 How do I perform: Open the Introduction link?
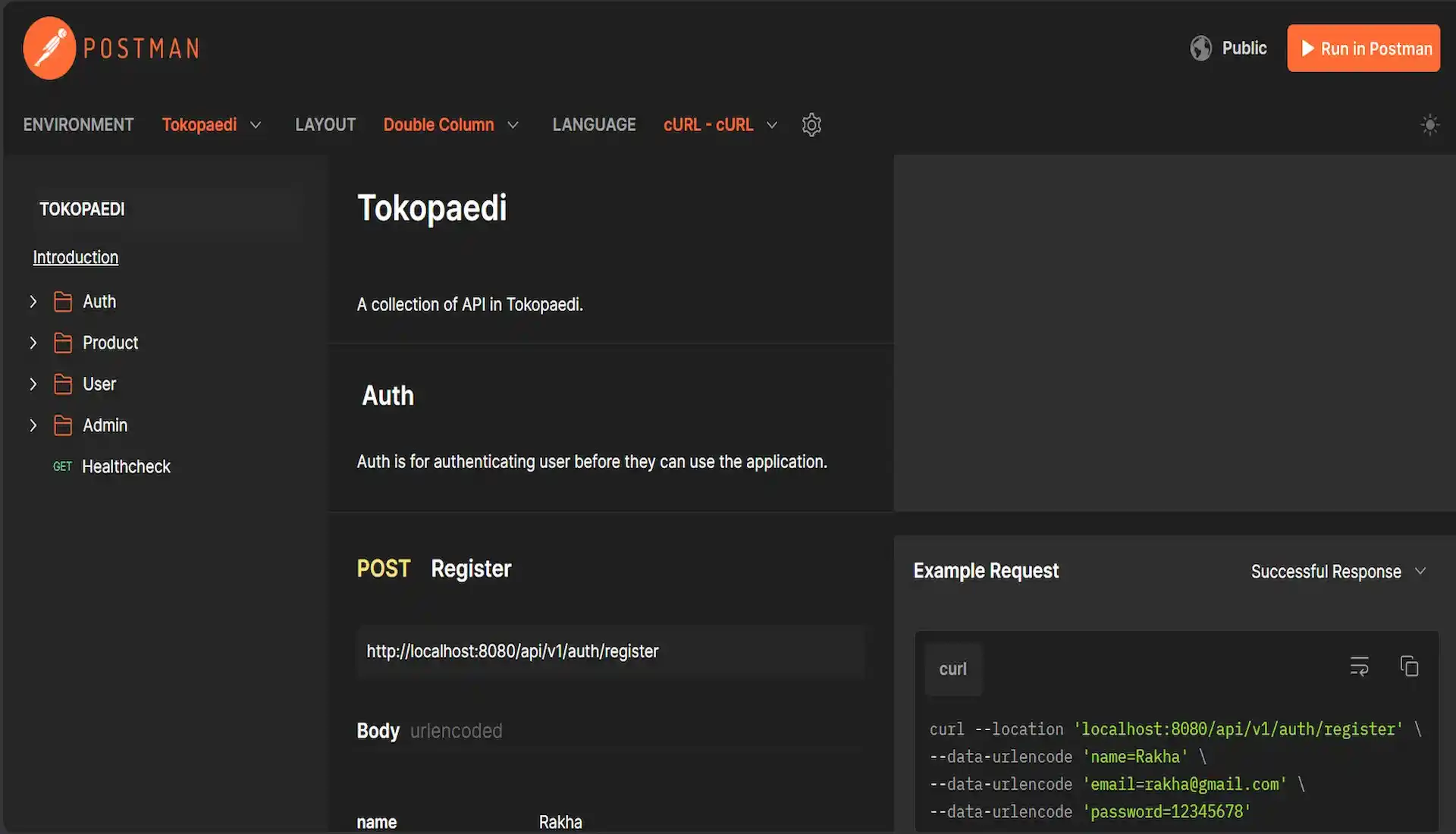[x=75, y=257]
